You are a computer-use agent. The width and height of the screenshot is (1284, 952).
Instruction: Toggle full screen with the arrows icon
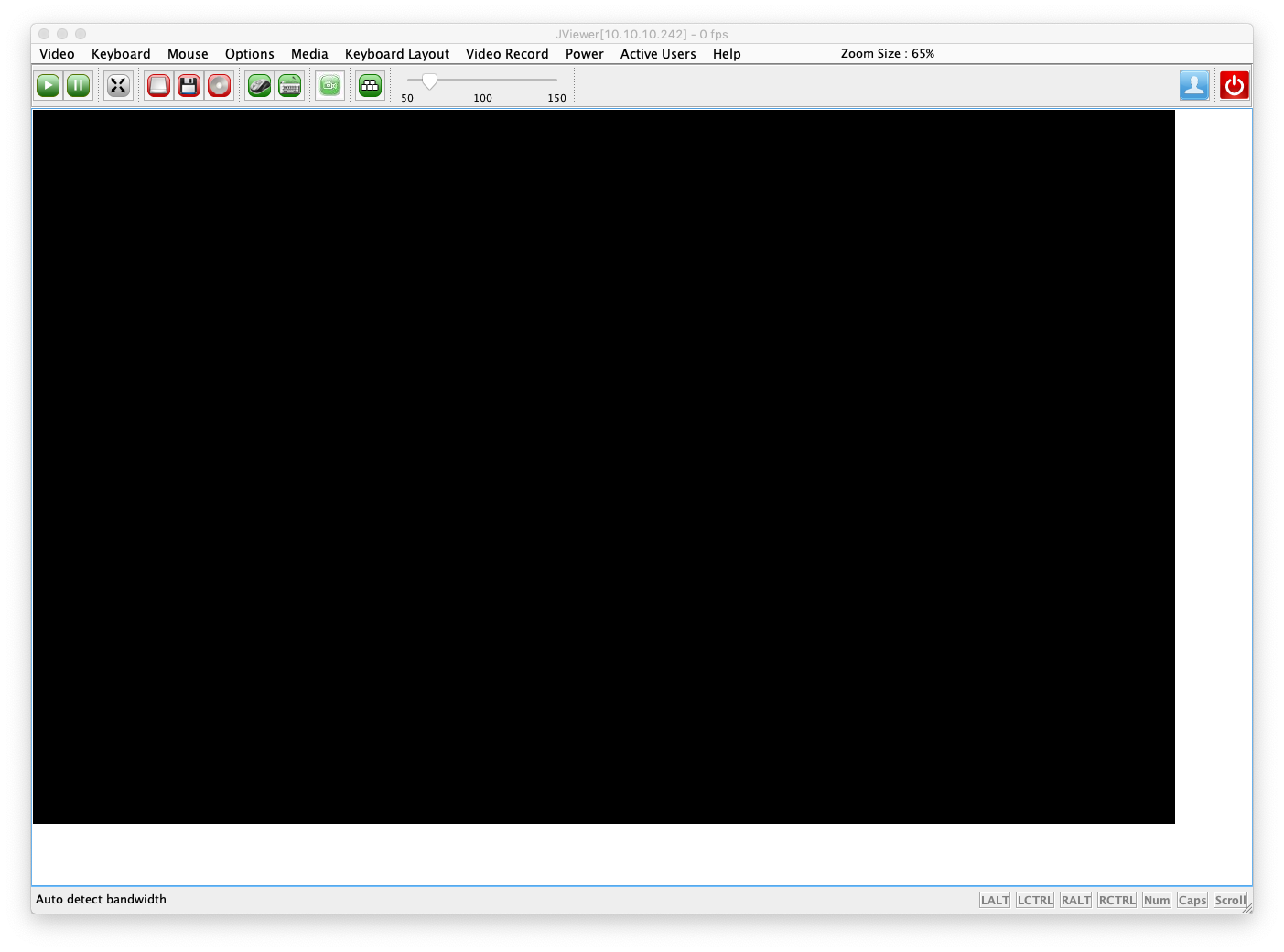coord(118,85)
